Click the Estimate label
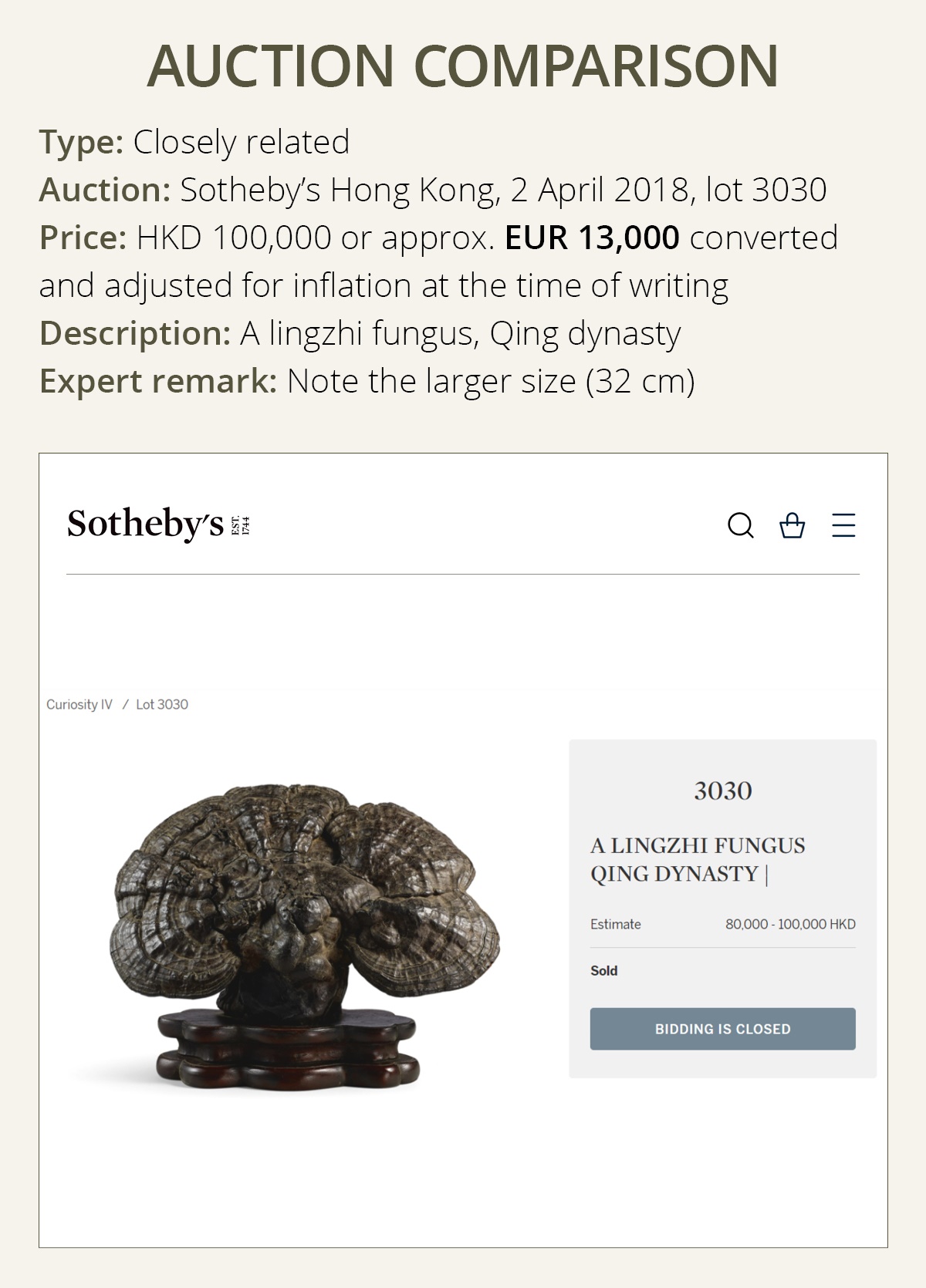 [x=615, y=924]
